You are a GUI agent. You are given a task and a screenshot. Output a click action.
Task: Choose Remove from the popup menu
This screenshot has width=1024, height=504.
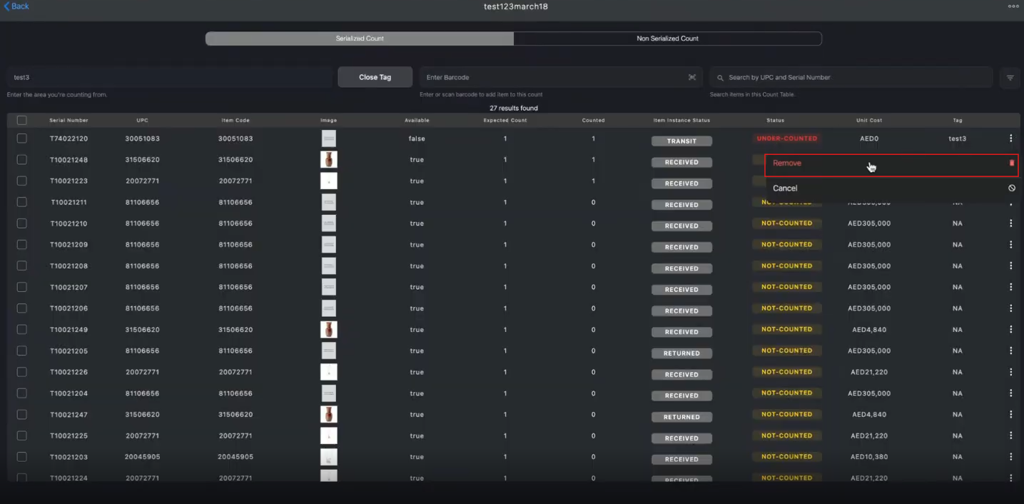coord(892,163)
